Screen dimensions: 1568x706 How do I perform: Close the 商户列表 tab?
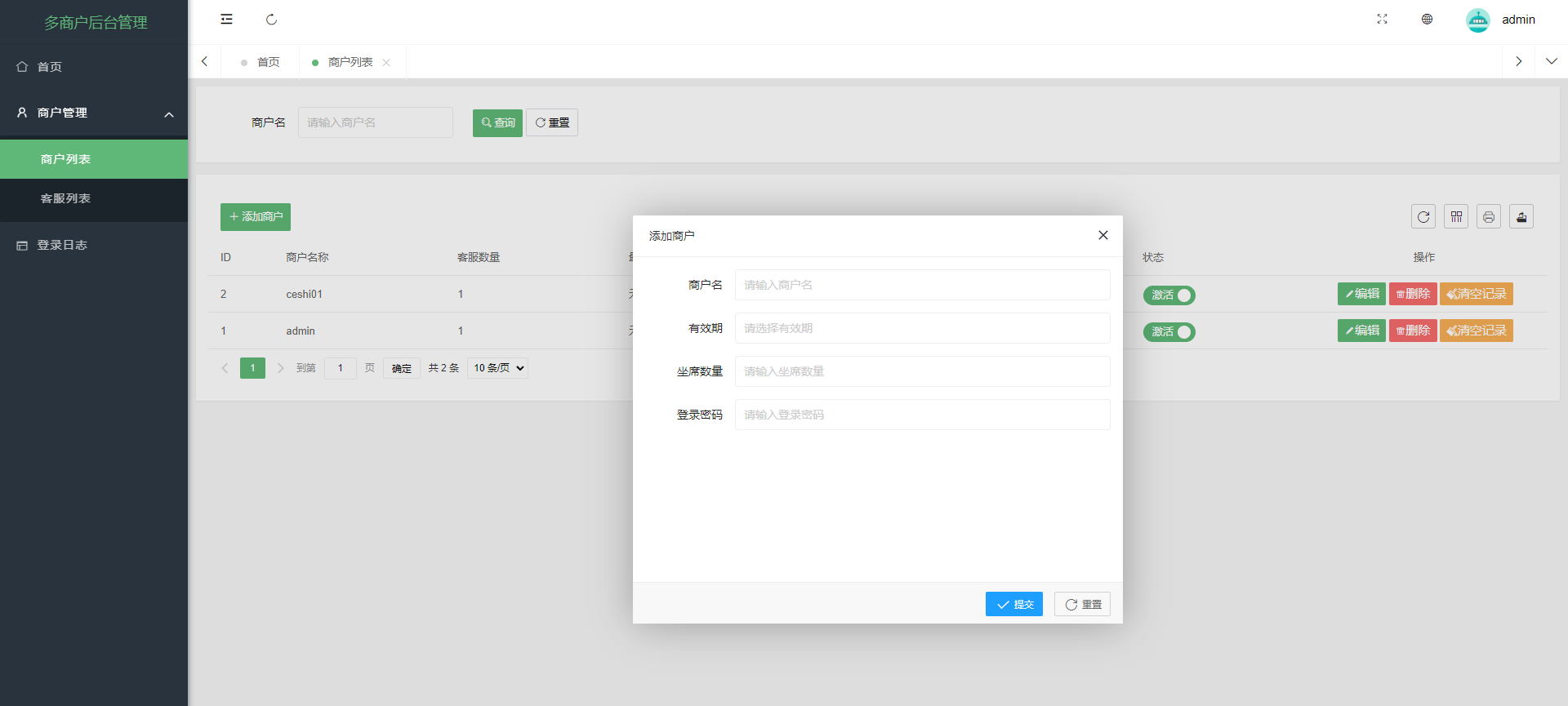click(x=386, y=63)
